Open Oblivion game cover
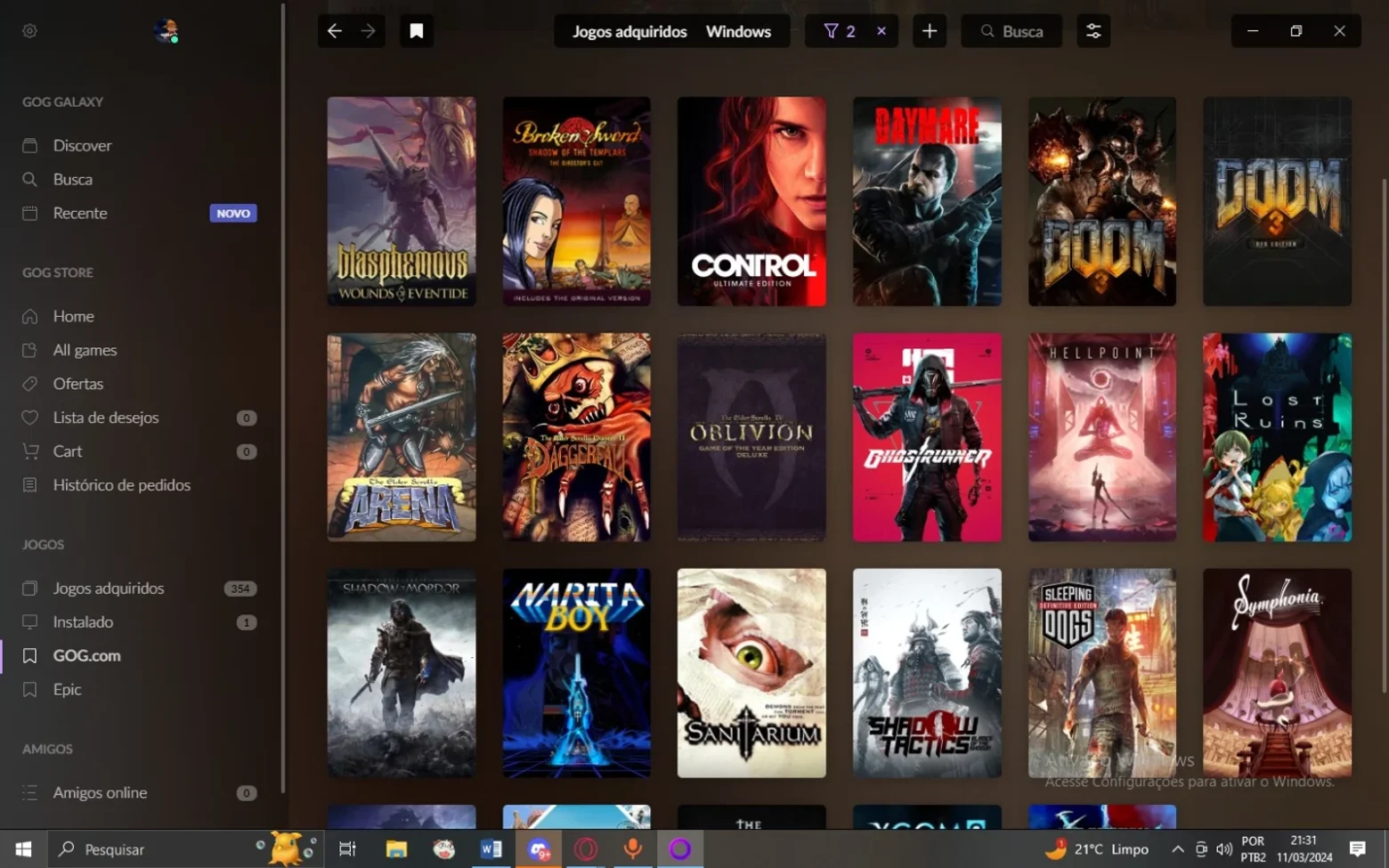 tap(751, 437)
